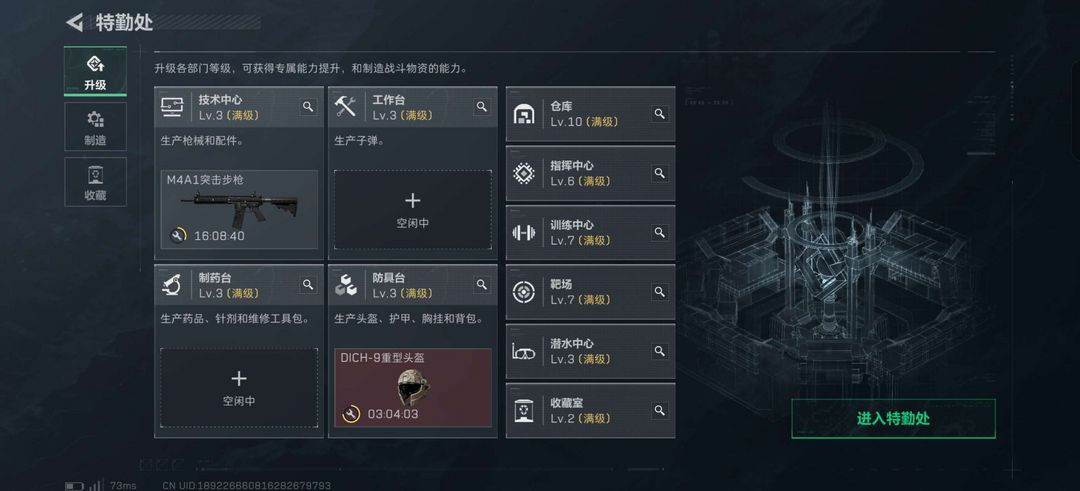Image resolution: width=1080 pixels, height=491 pixels.
Task: Switch to the 制造 tab
Action: [95, 127]
